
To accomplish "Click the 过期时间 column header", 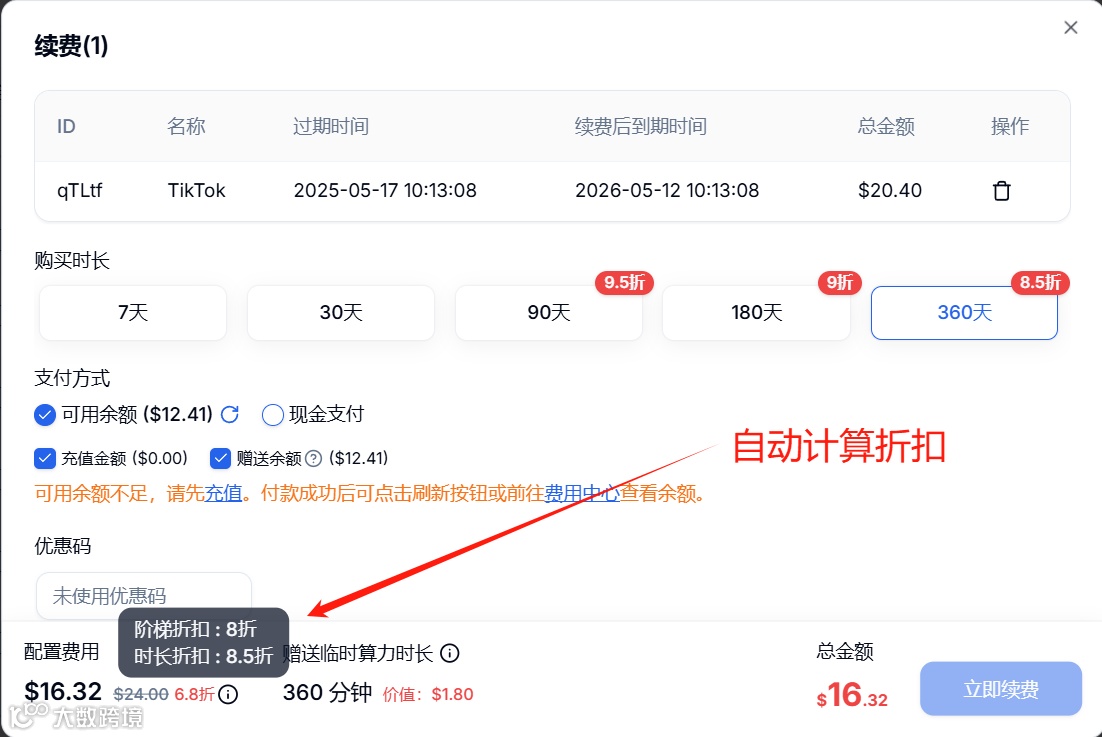I will pos(331,126).
